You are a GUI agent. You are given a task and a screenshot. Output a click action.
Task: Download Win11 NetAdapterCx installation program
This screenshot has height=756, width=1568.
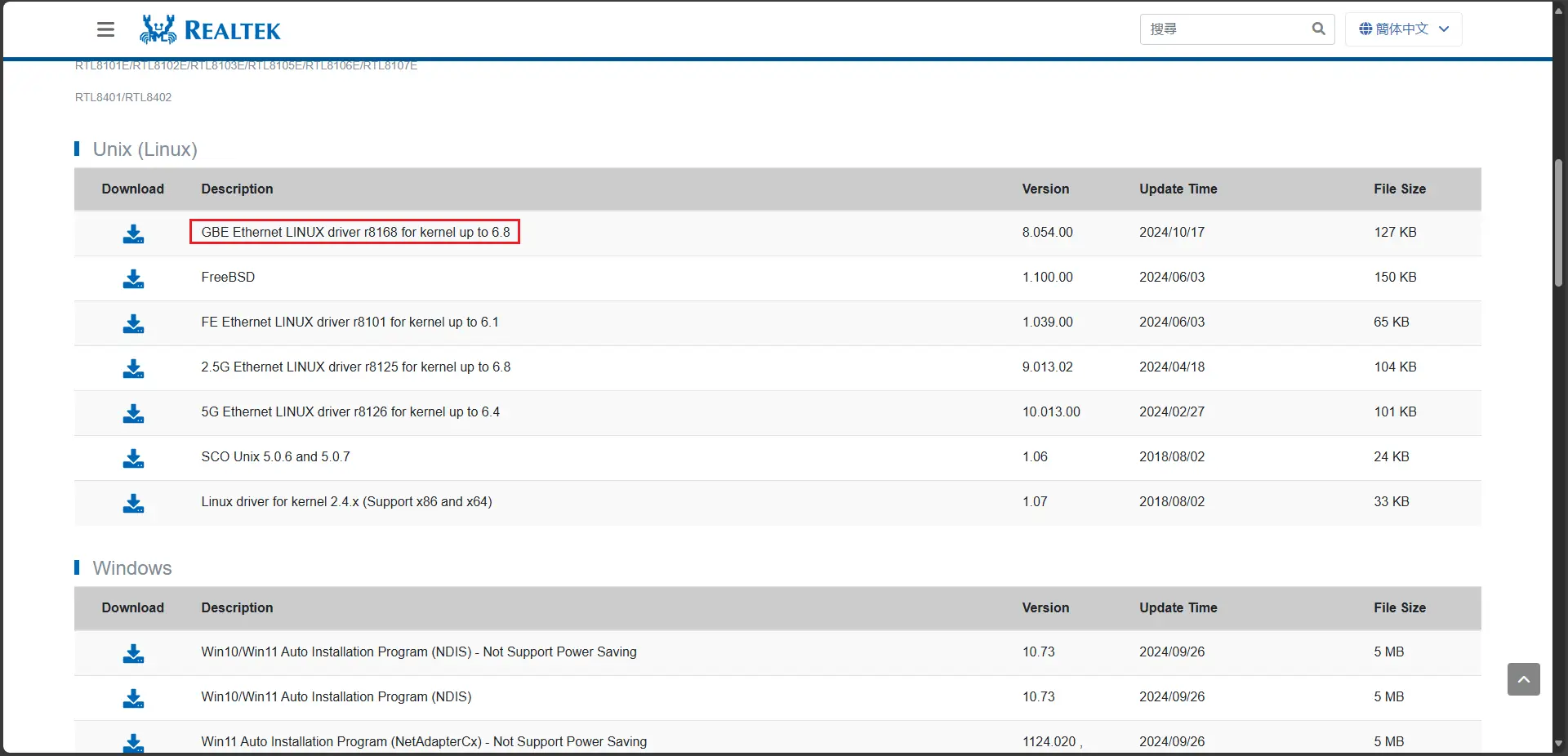point(133,742)
